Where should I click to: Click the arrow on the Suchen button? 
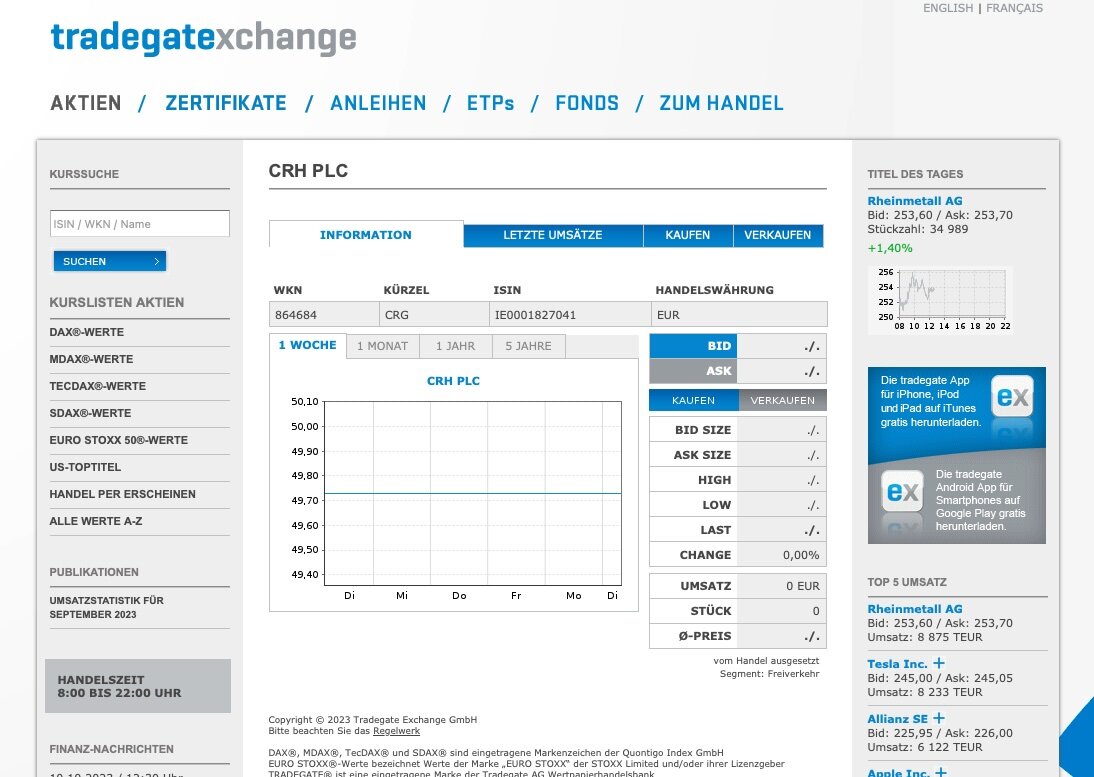click(x=157, y=262)
